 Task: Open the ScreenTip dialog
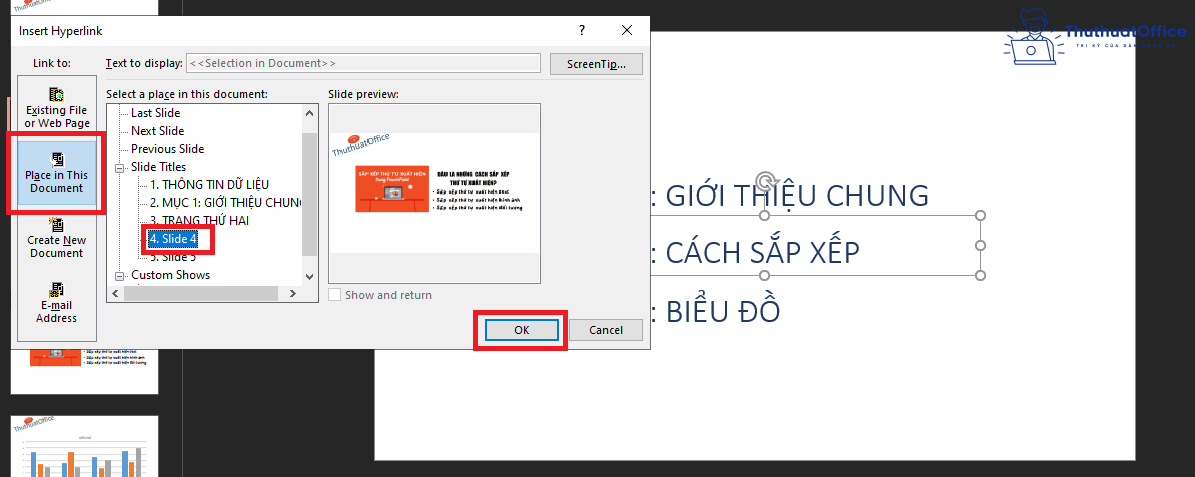tap(596, 64)
